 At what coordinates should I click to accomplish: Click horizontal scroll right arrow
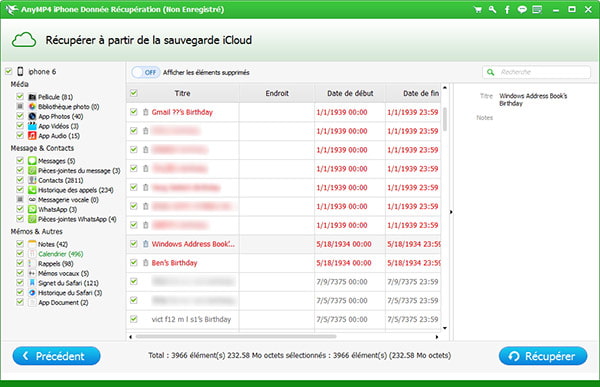coord(437,337)
